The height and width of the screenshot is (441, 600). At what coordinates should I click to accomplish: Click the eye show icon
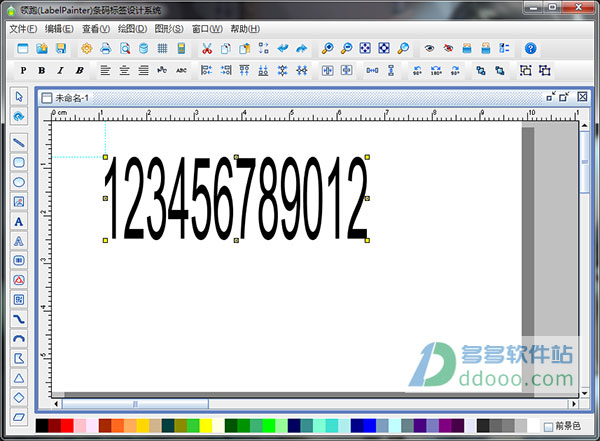[x=429, y=48]
